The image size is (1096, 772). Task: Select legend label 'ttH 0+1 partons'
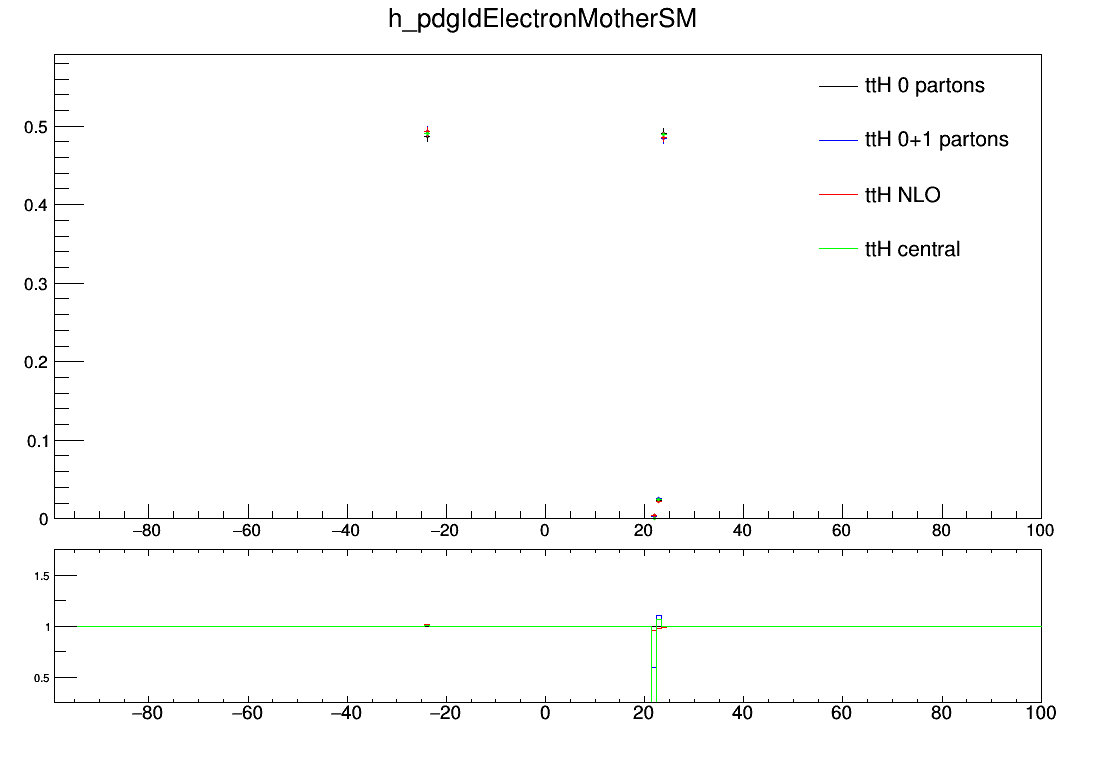[937, 140]
